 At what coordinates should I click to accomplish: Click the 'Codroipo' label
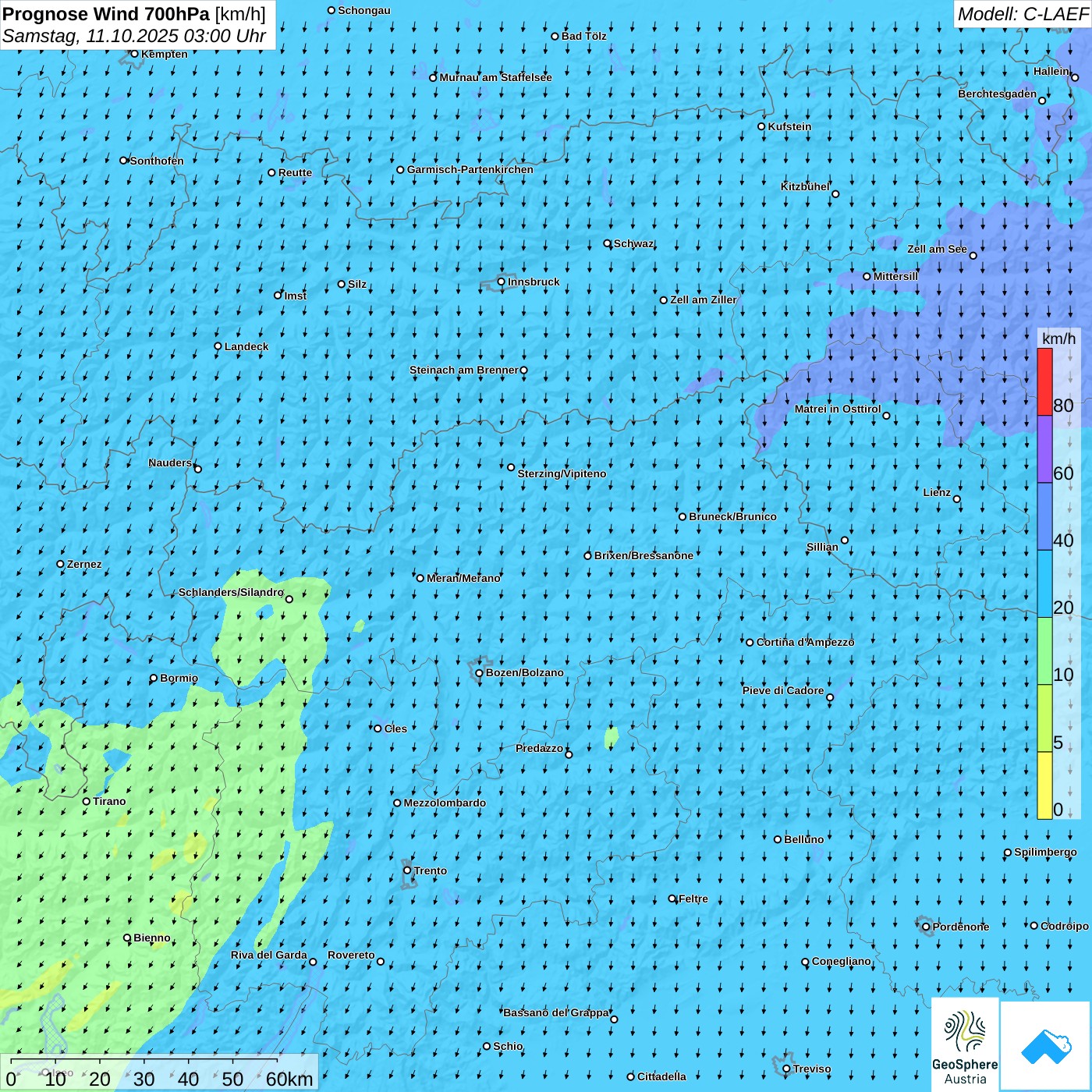click(x=1065, y=926)
